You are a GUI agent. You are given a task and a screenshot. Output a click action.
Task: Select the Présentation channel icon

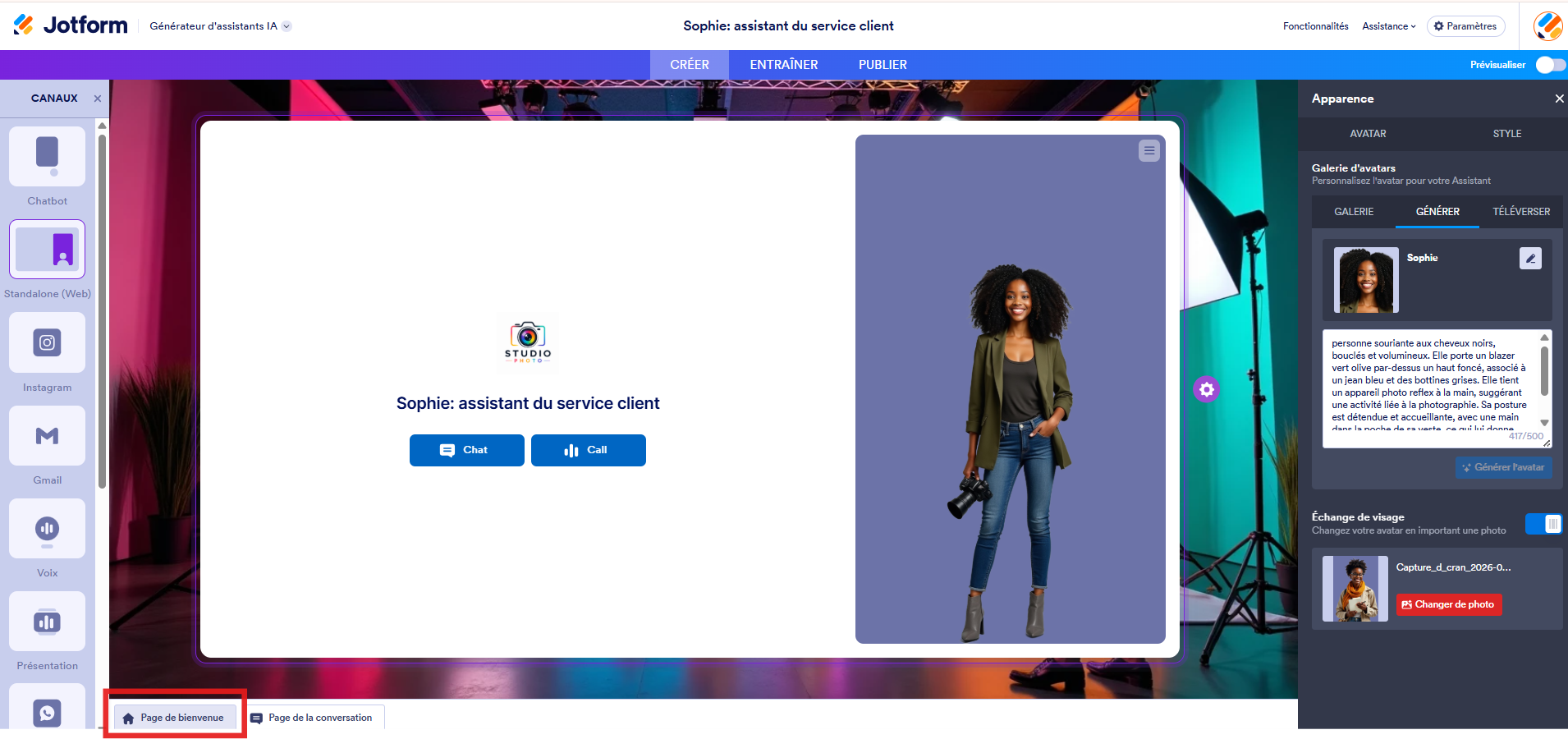47,622
